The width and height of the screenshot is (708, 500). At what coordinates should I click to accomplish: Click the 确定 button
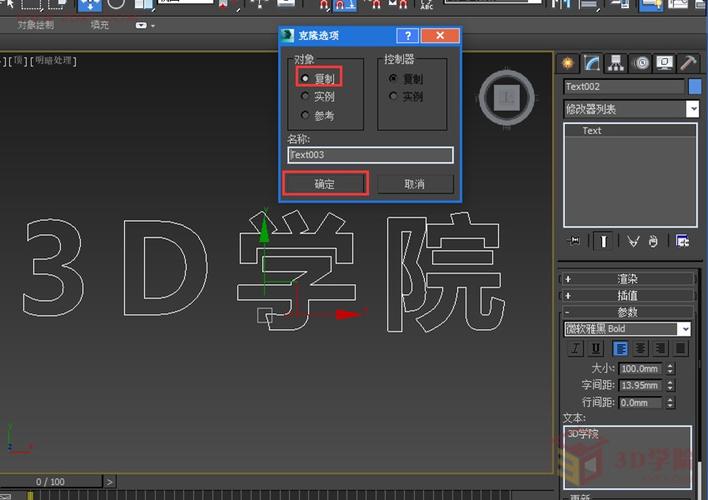(x=325, y=184)
